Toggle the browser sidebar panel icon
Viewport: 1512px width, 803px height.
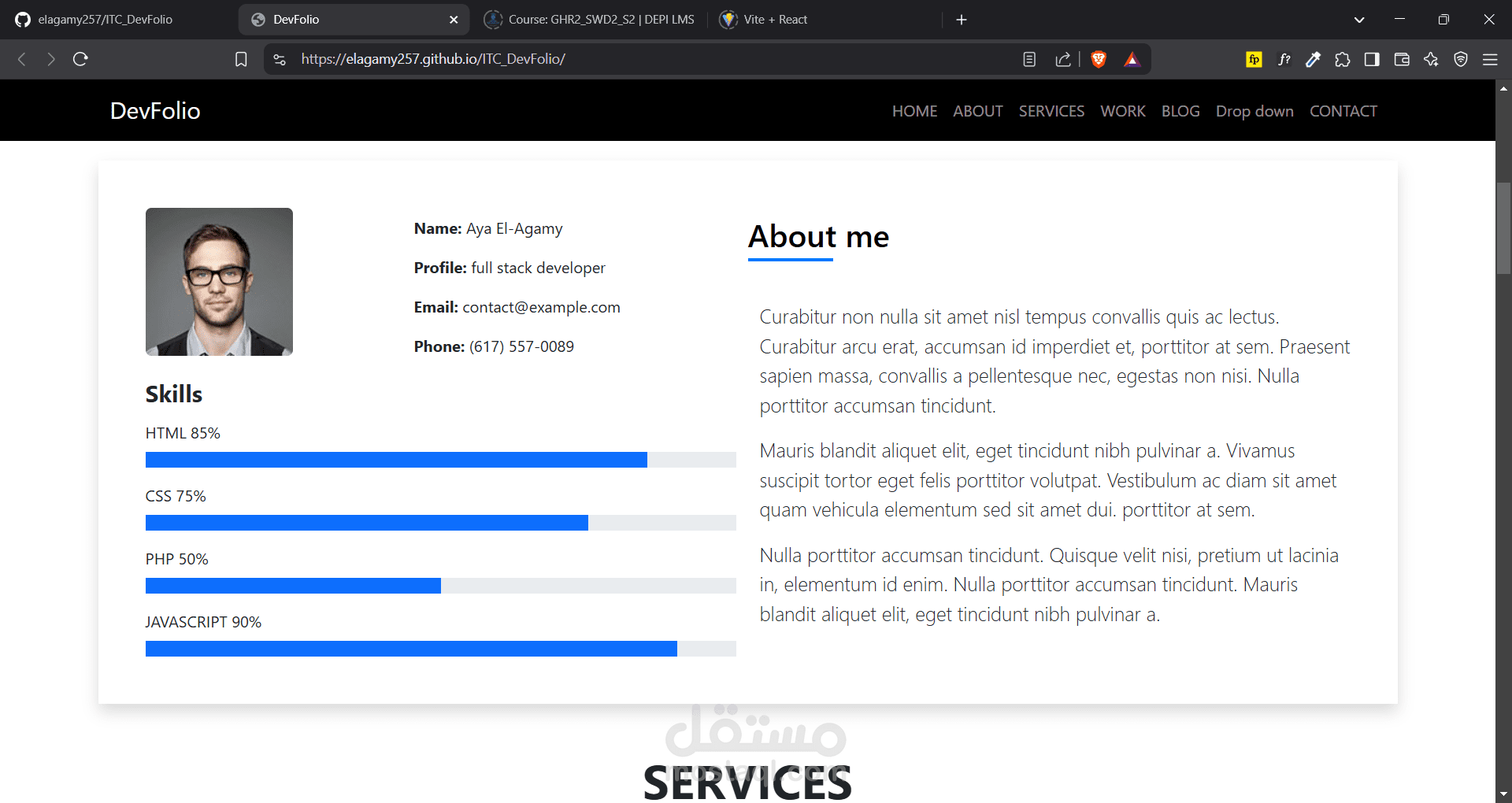1372,59
